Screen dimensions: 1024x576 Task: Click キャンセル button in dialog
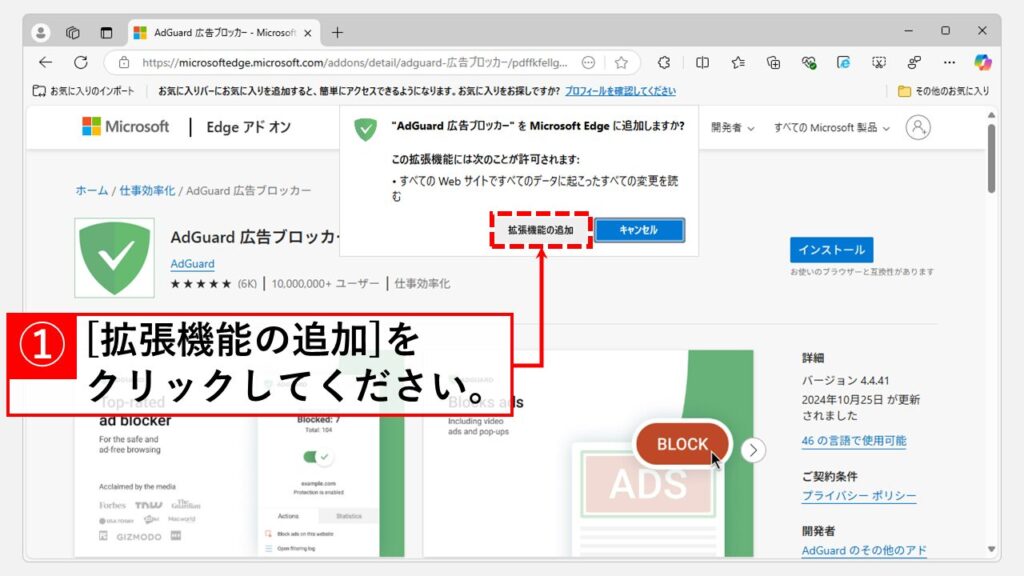point(639,230)
